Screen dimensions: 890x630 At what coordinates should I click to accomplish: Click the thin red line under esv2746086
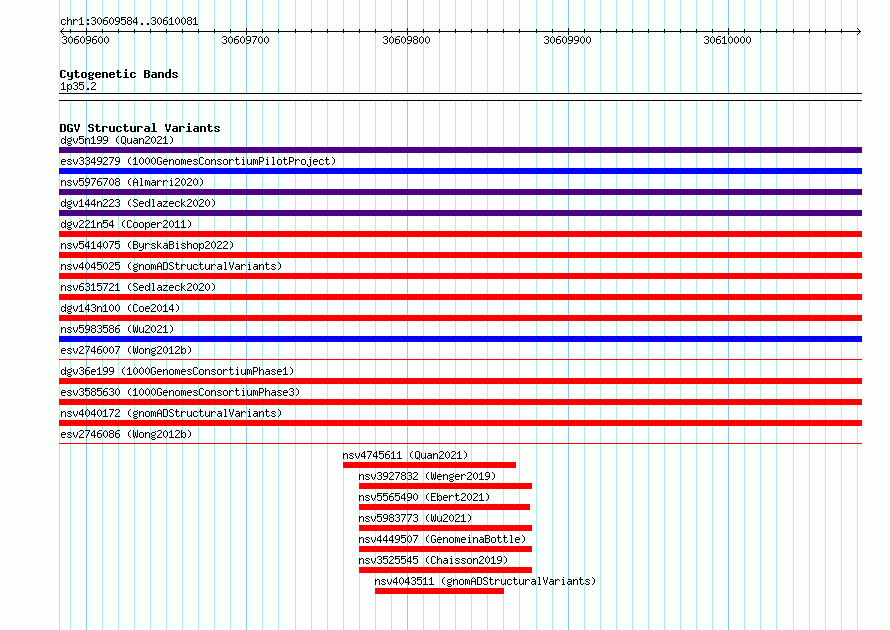pyautogui.click(x=460, y=443)
